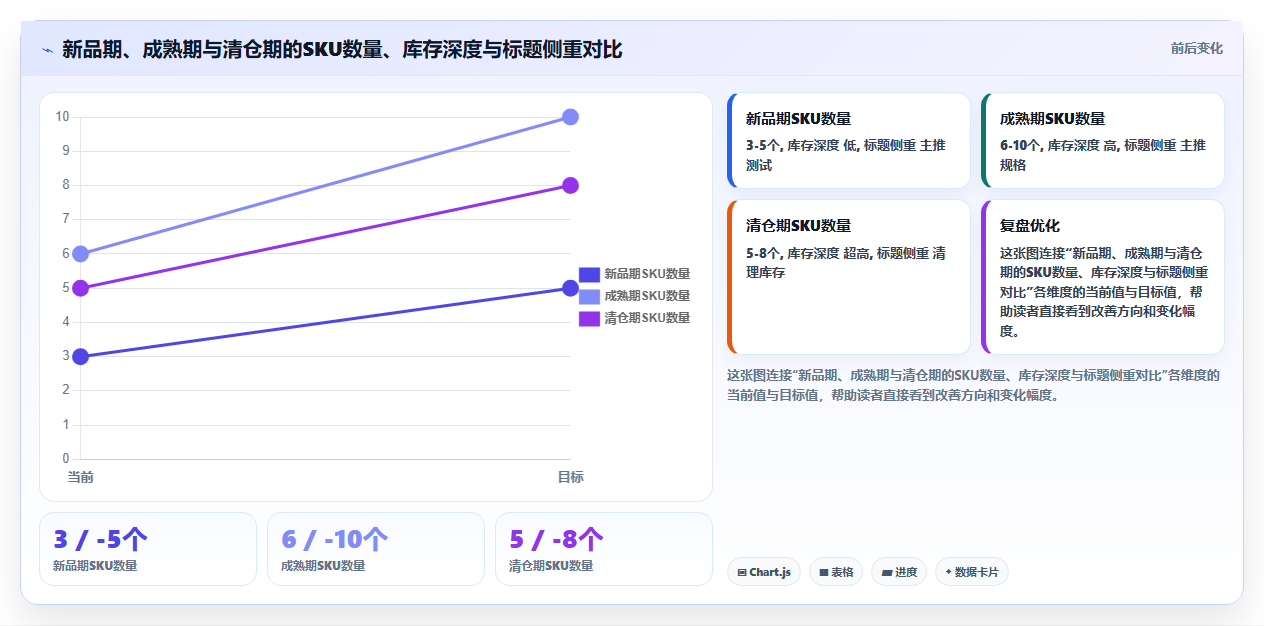Viewport: 1264px width, 626px height.
Task: Click the sparkle icon in 数据卡片 tag
Action: tap(948, 572)
